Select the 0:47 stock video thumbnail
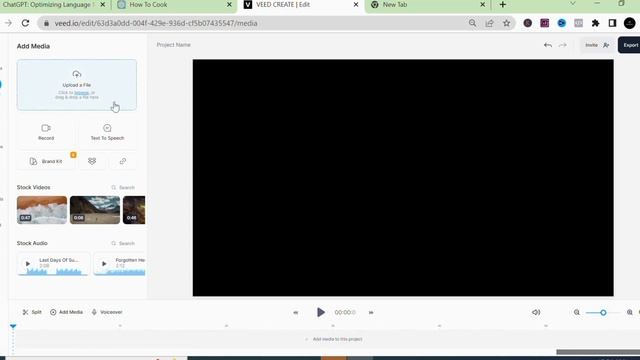Image resolution: width=640 pixels, height=360 pixels. point(42,210)
